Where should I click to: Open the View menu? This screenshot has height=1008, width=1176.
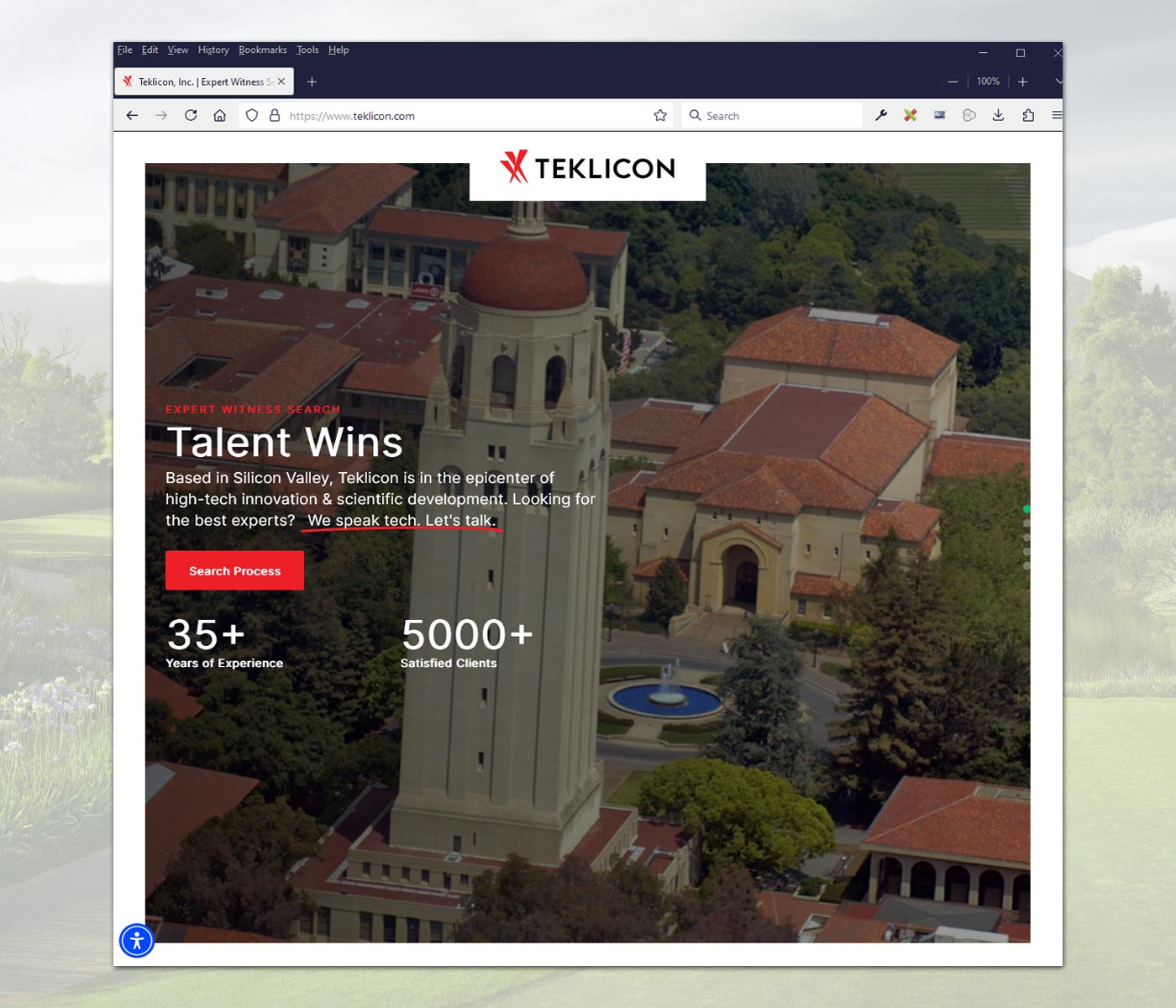point(178,50)
